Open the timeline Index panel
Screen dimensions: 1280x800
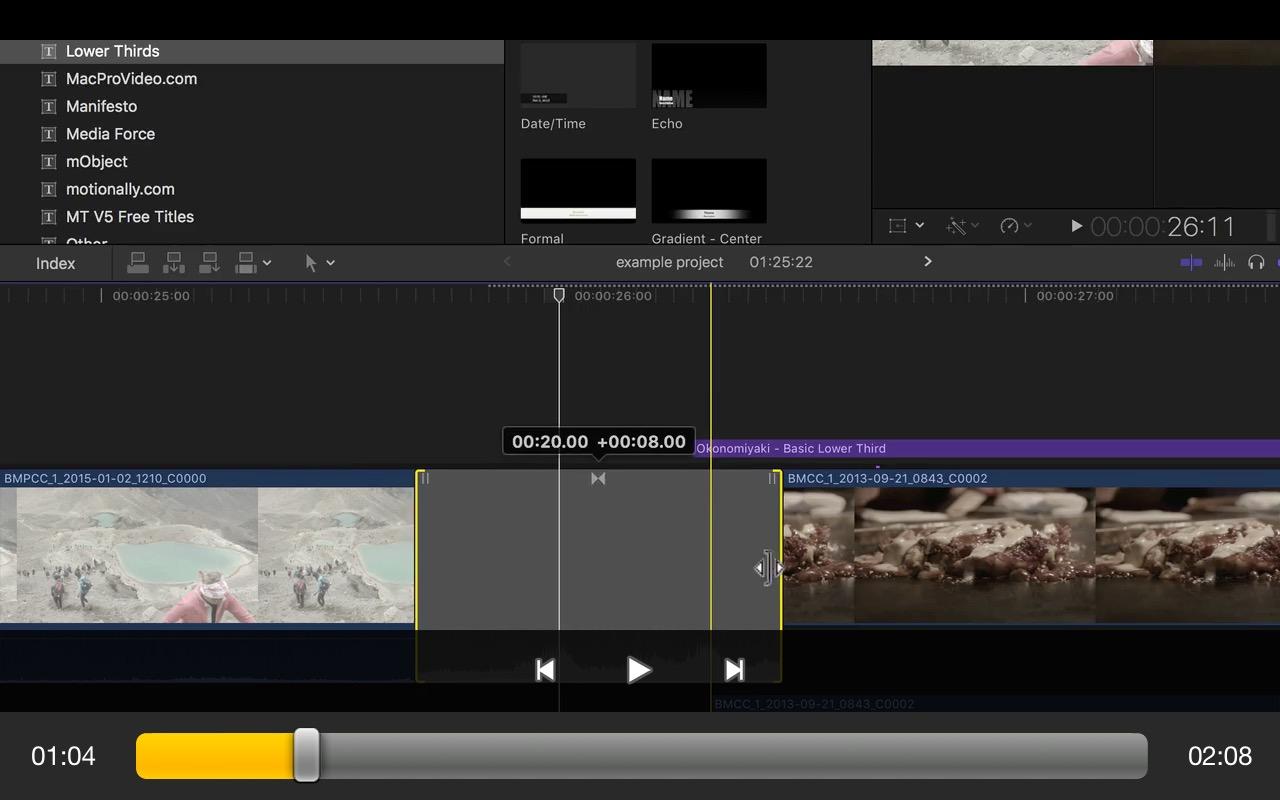coord(56,264)
